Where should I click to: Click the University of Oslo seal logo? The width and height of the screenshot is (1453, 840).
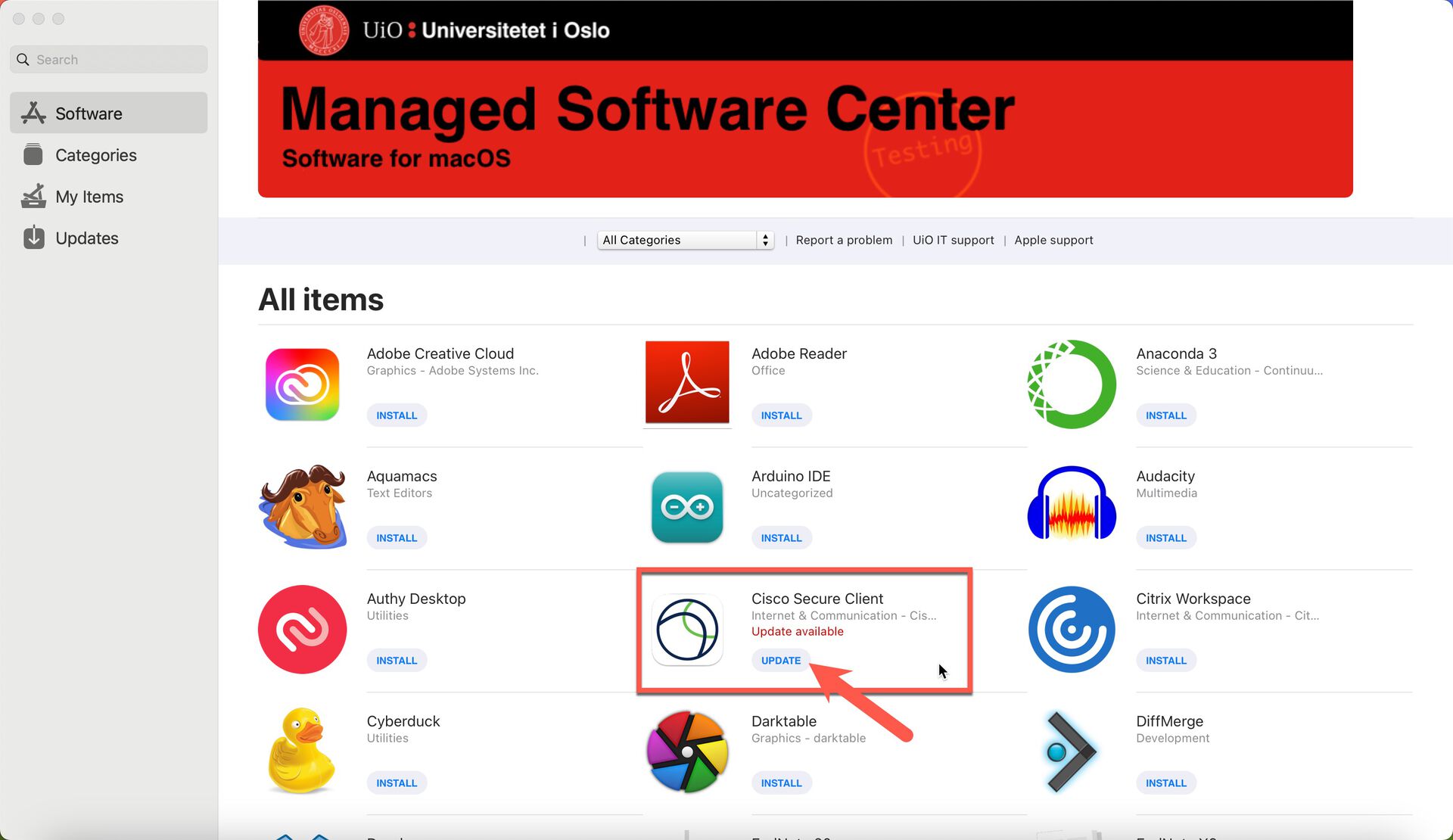click(324, 30)
